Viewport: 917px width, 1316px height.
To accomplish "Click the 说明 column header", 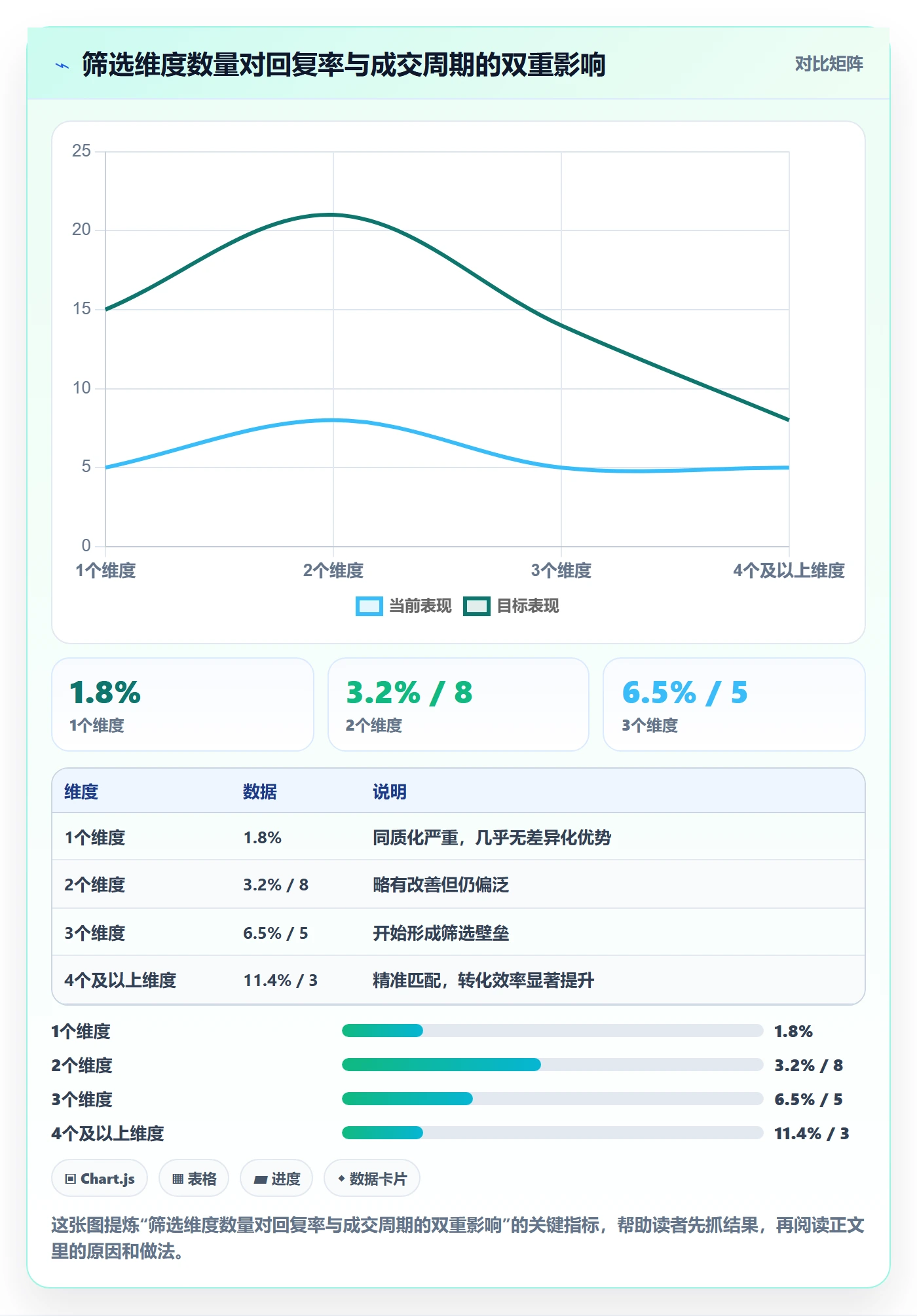I will click(390, 792).
